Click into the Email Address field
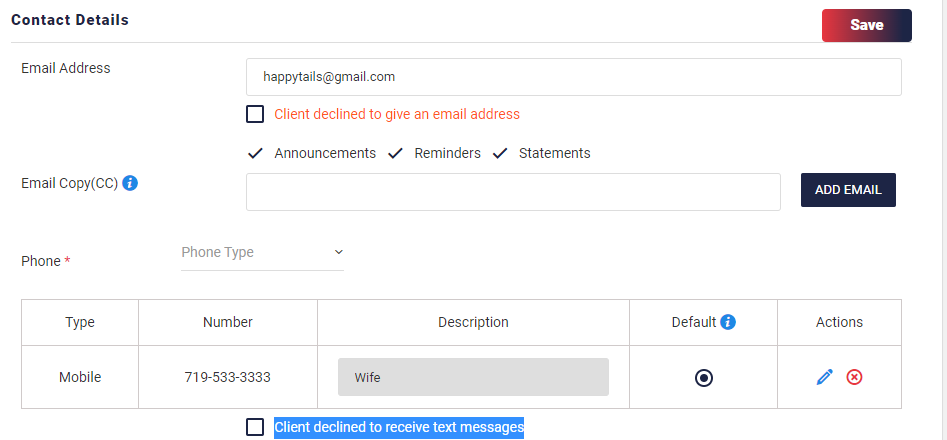947x440 pixels. point(574,77)
